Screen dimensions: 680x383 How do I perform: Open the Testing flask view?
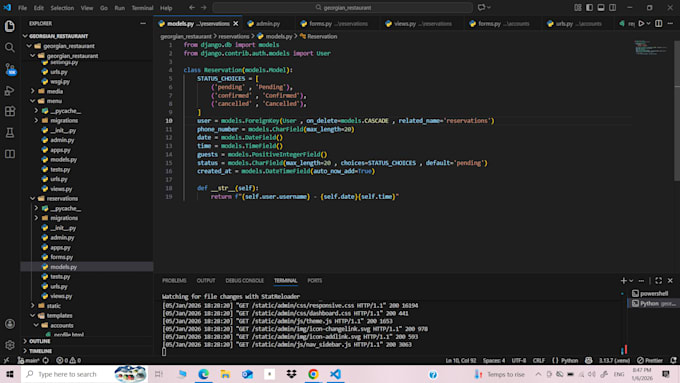coord(10,133)
